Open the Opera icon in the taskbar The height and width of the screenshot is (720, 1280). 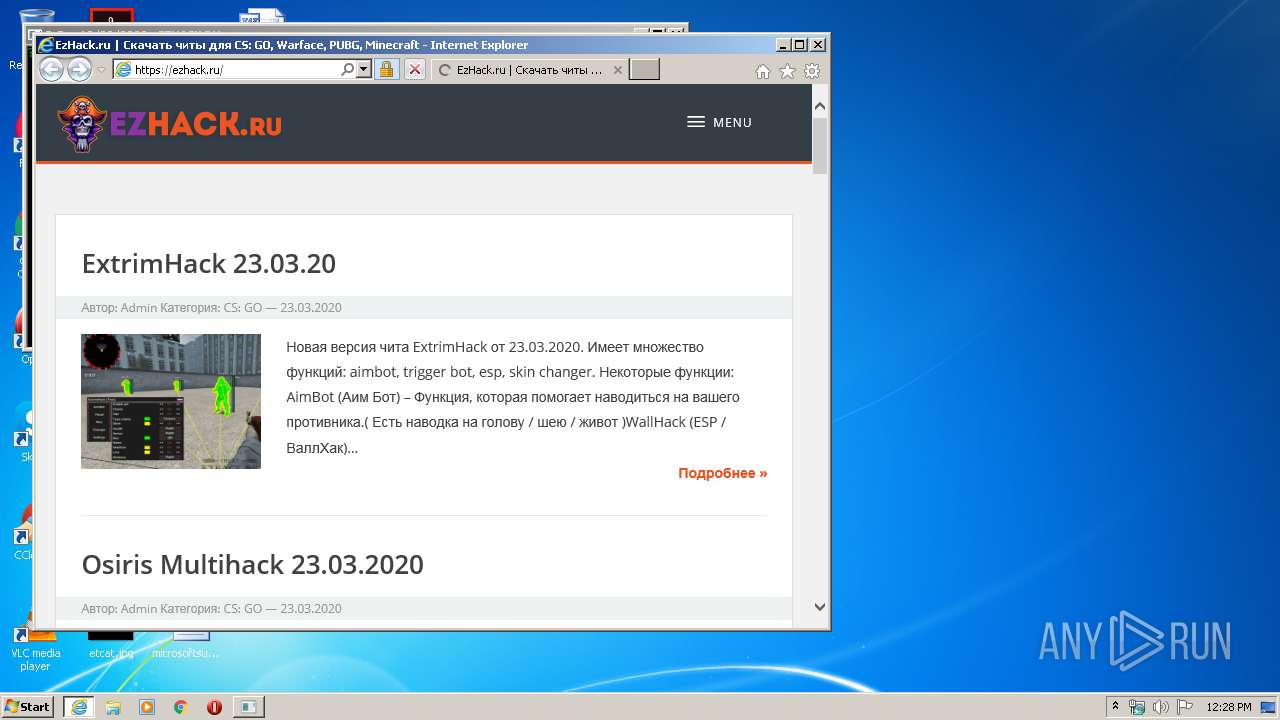[x=214, y=707]
